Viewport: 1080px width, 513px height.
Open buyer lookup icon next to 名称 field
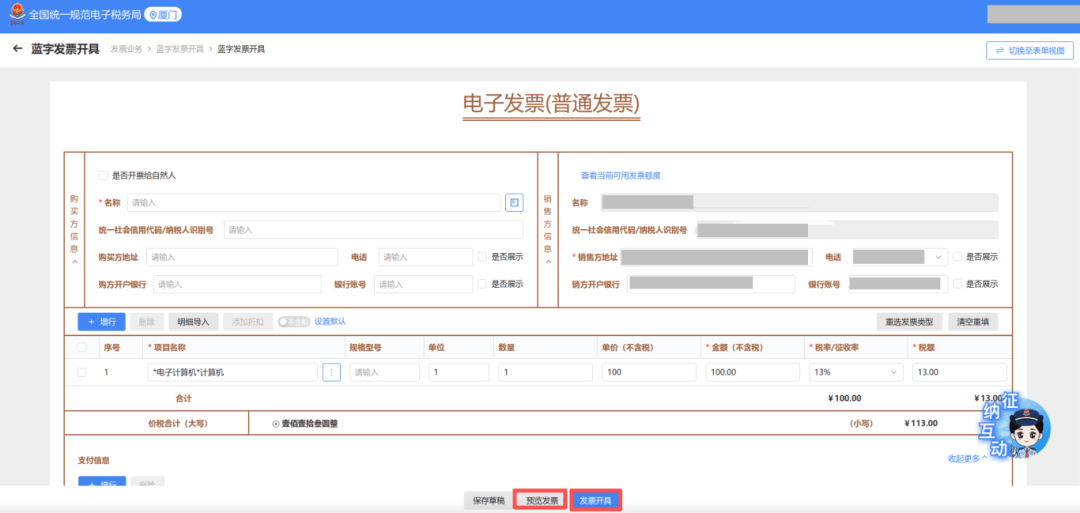[514, 203]
